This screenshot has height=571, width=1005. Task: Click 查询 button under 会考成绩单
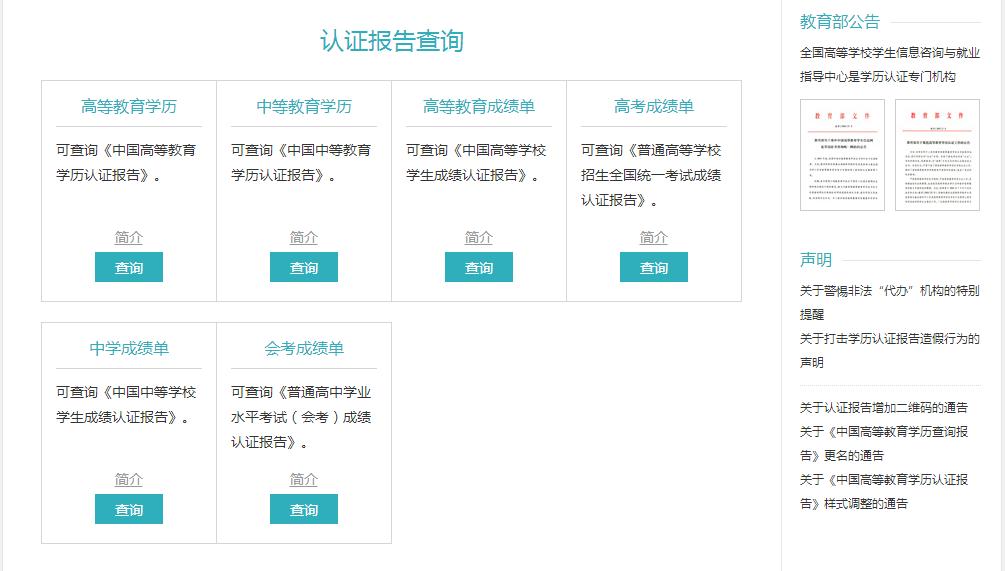[304, 509]
